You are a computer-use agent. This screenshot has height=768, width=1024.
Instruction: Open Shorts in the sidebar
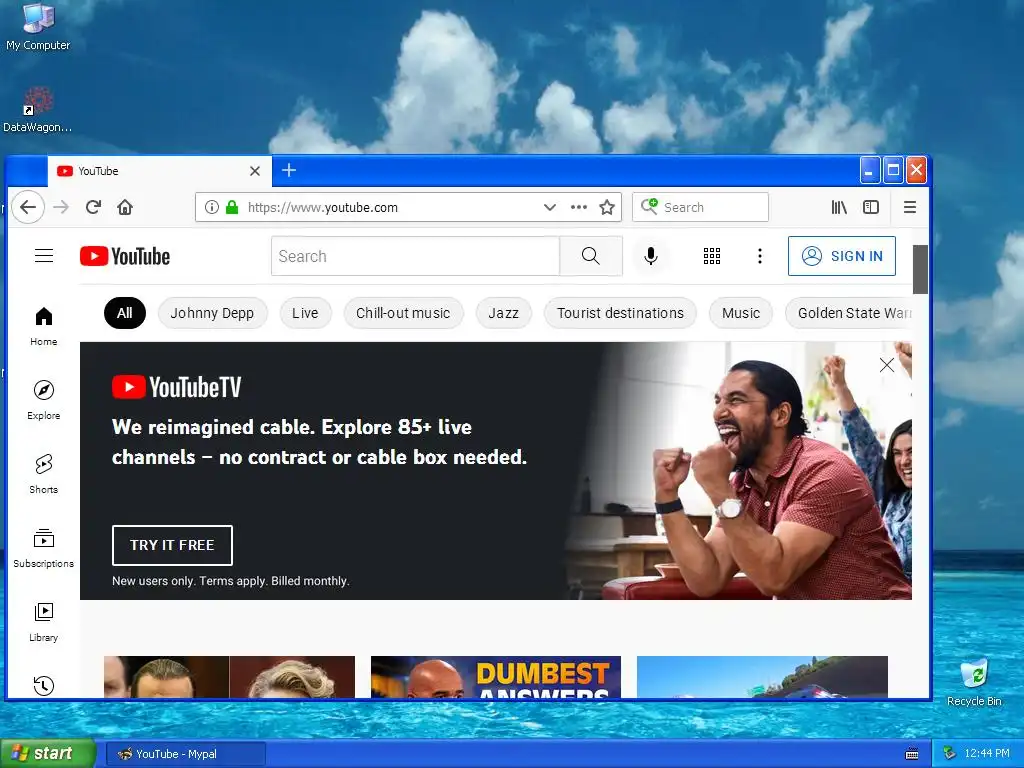pos(44,473)
